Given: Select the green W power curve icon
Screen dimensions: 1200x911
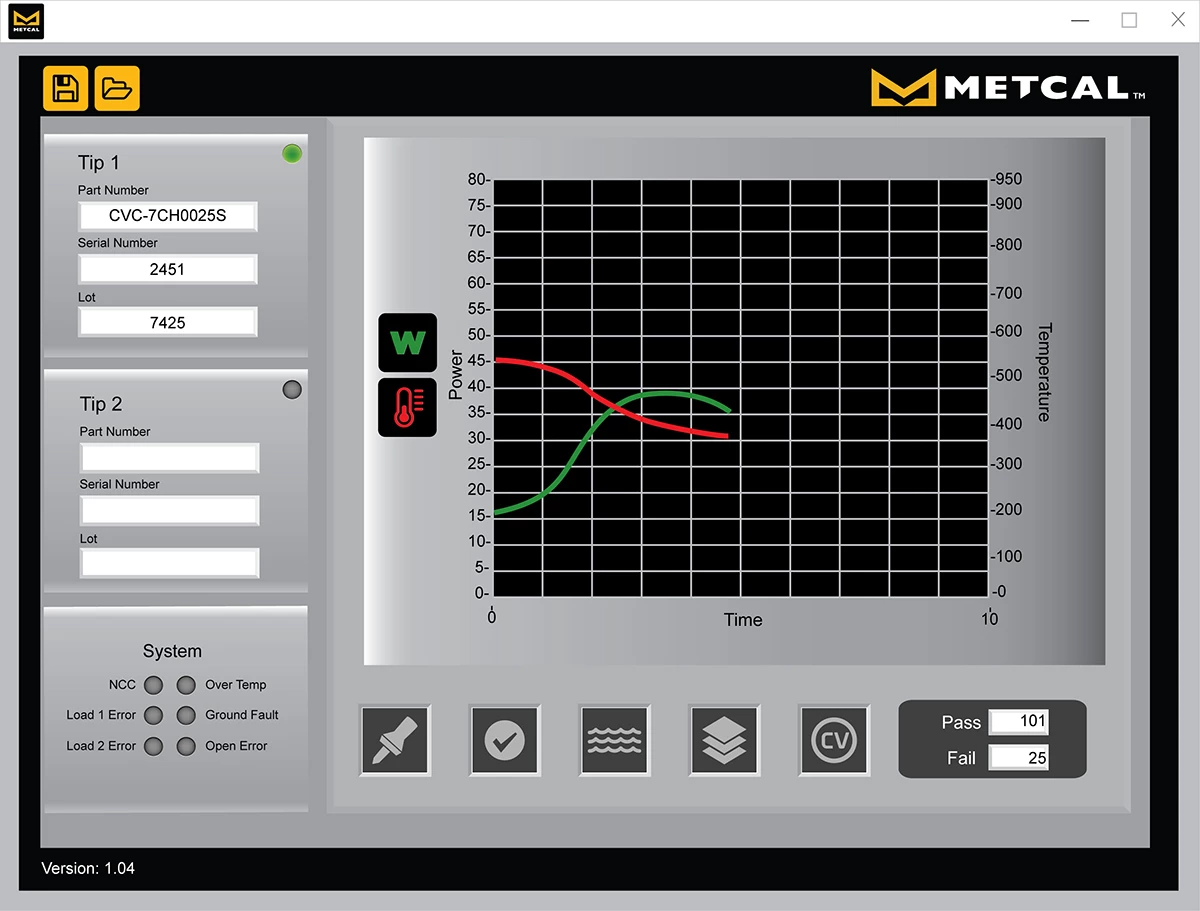Looking at the screenshot, I should click(407, 341).
